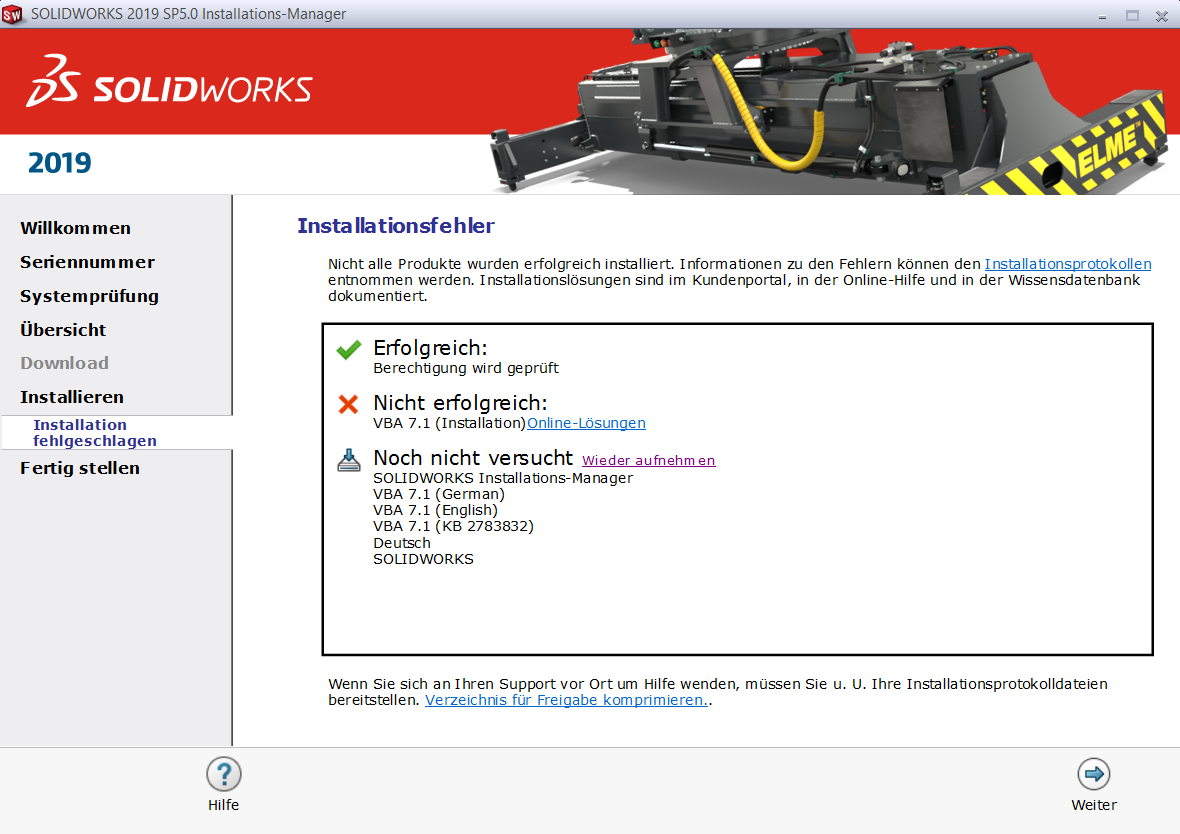Click the SW application icon in title bar
Viewport: 1180px width, 834px height.
pyautogui.click(x=13, y=14)
